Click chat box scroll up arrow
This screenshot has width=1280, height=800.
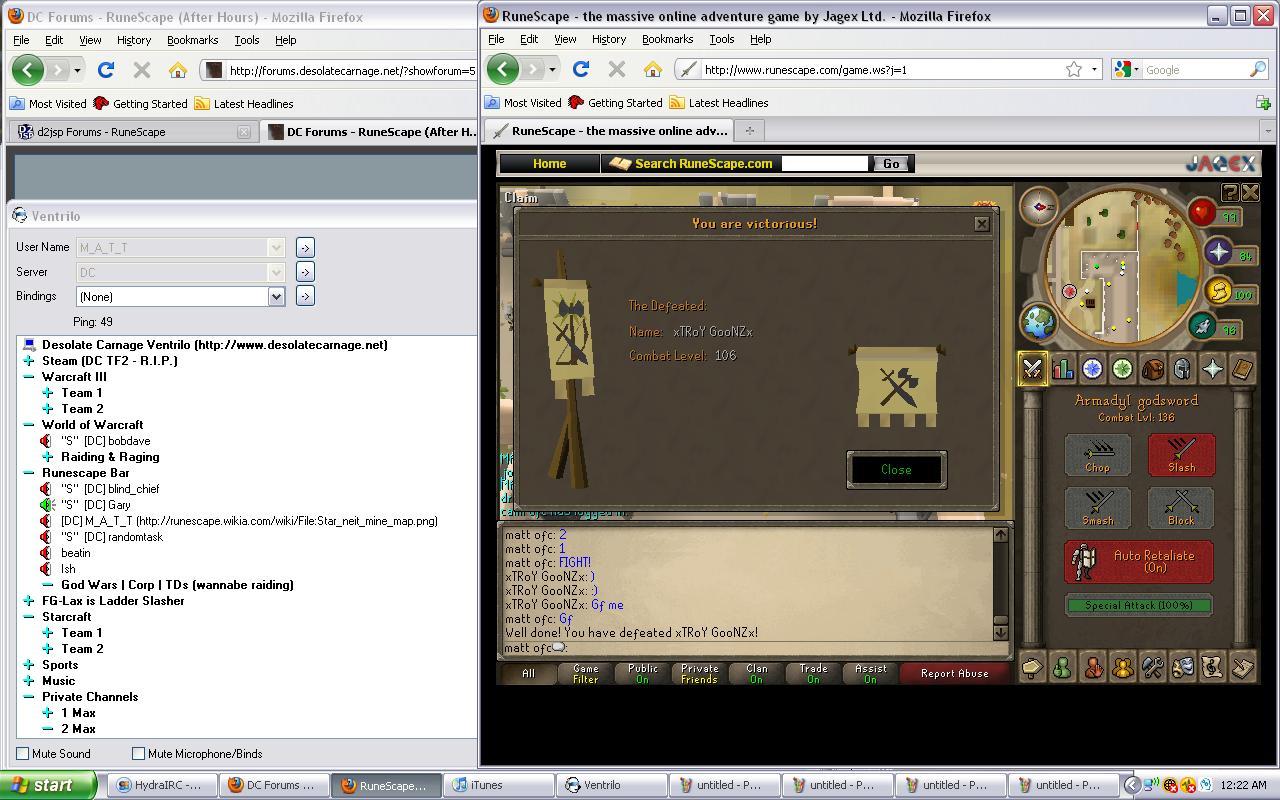tap(1000, 535)
